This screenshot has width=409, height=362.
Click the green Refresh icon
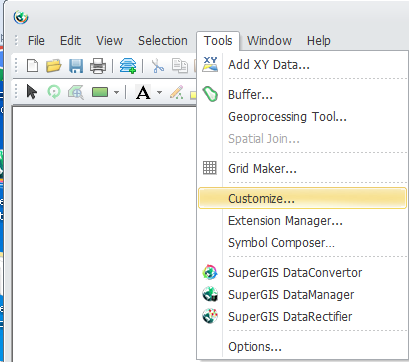pos(54,92)
